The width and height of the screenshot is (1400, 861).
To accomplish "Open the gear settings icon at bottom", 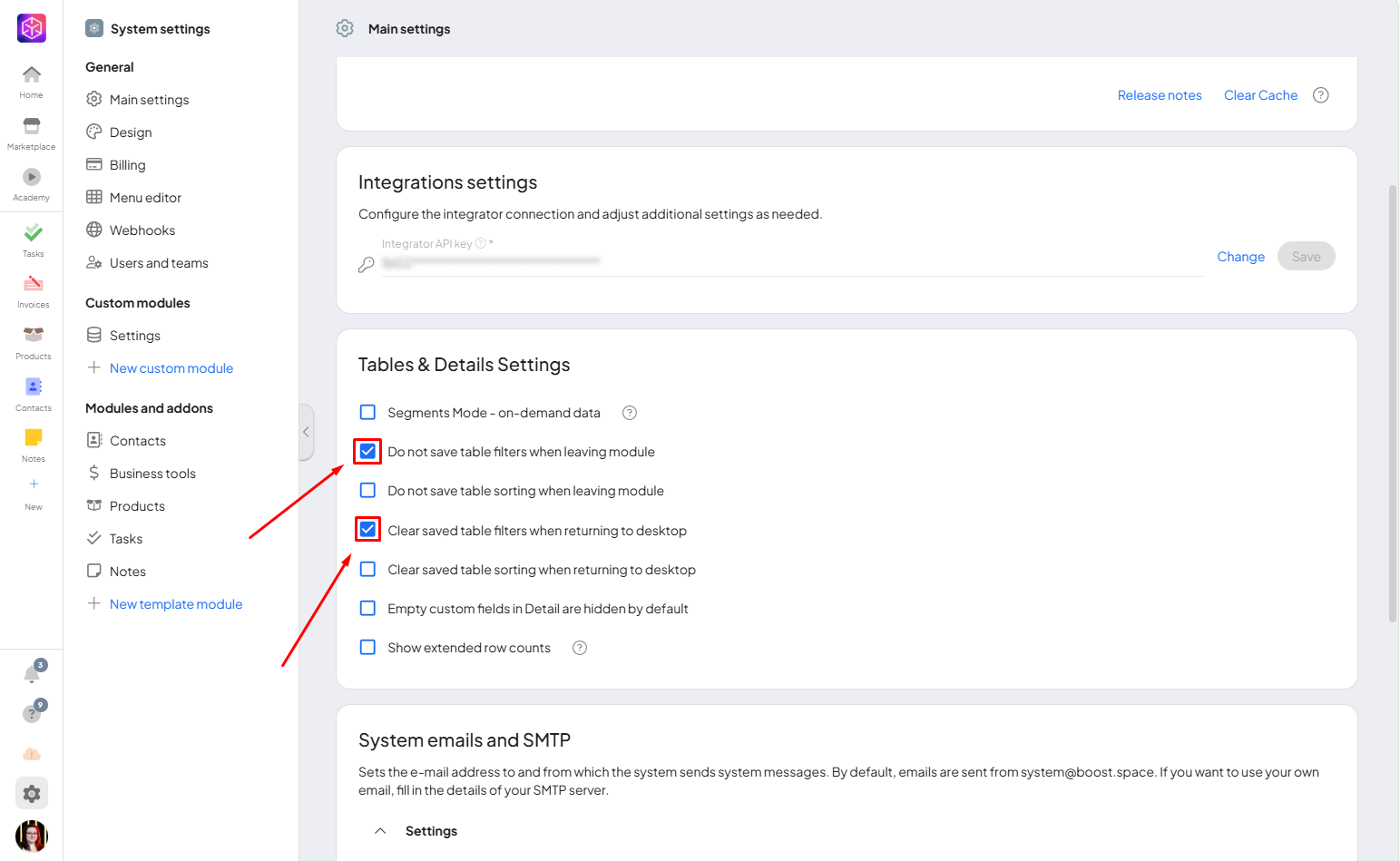I will coord(32,794).
